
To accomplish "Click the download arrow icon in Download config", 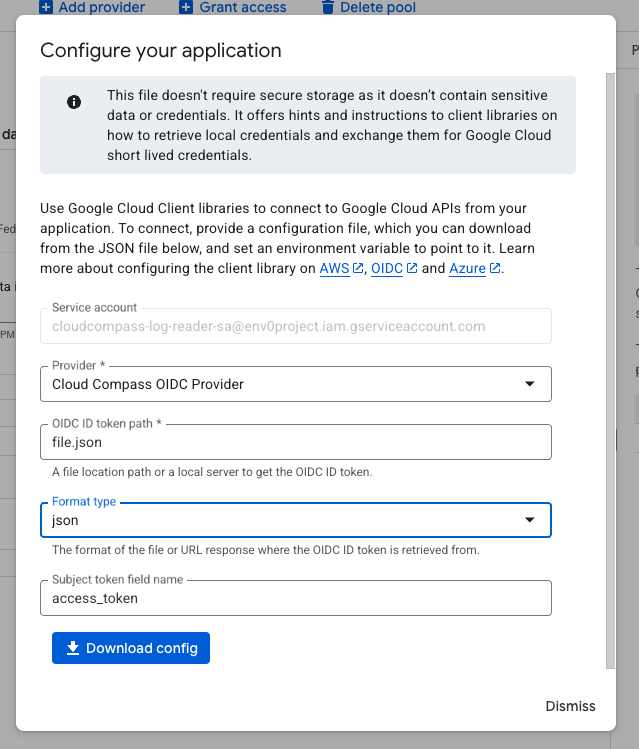I will [x=73, y=648].
